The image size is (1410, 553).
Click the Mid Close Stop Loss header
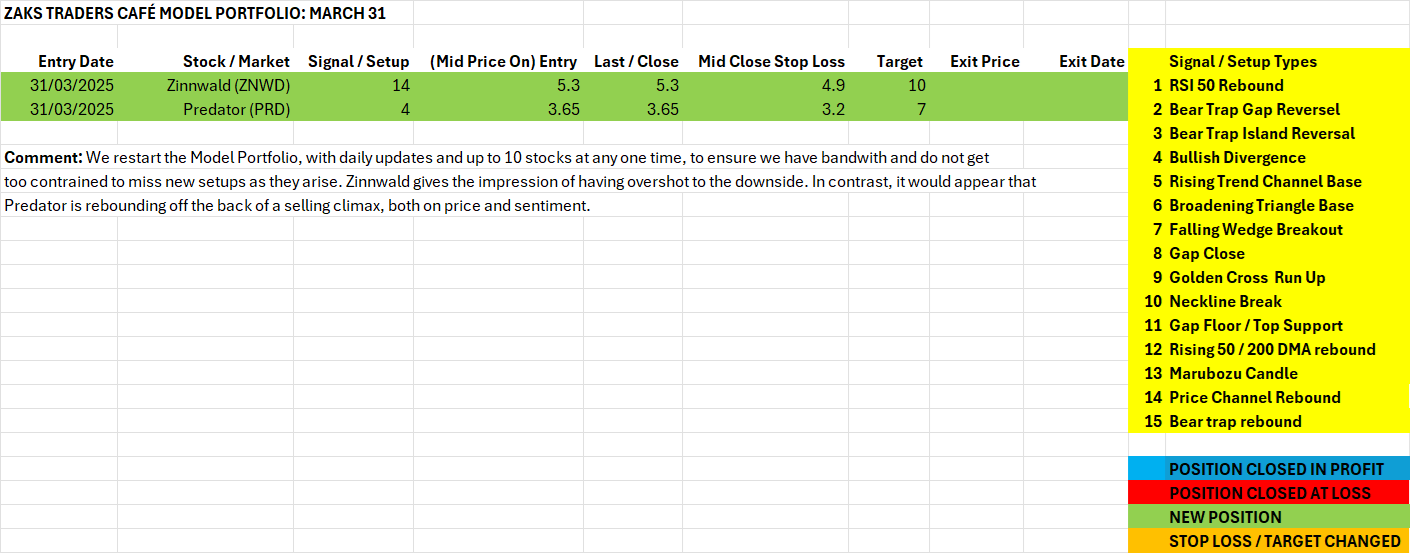(771, 61)
